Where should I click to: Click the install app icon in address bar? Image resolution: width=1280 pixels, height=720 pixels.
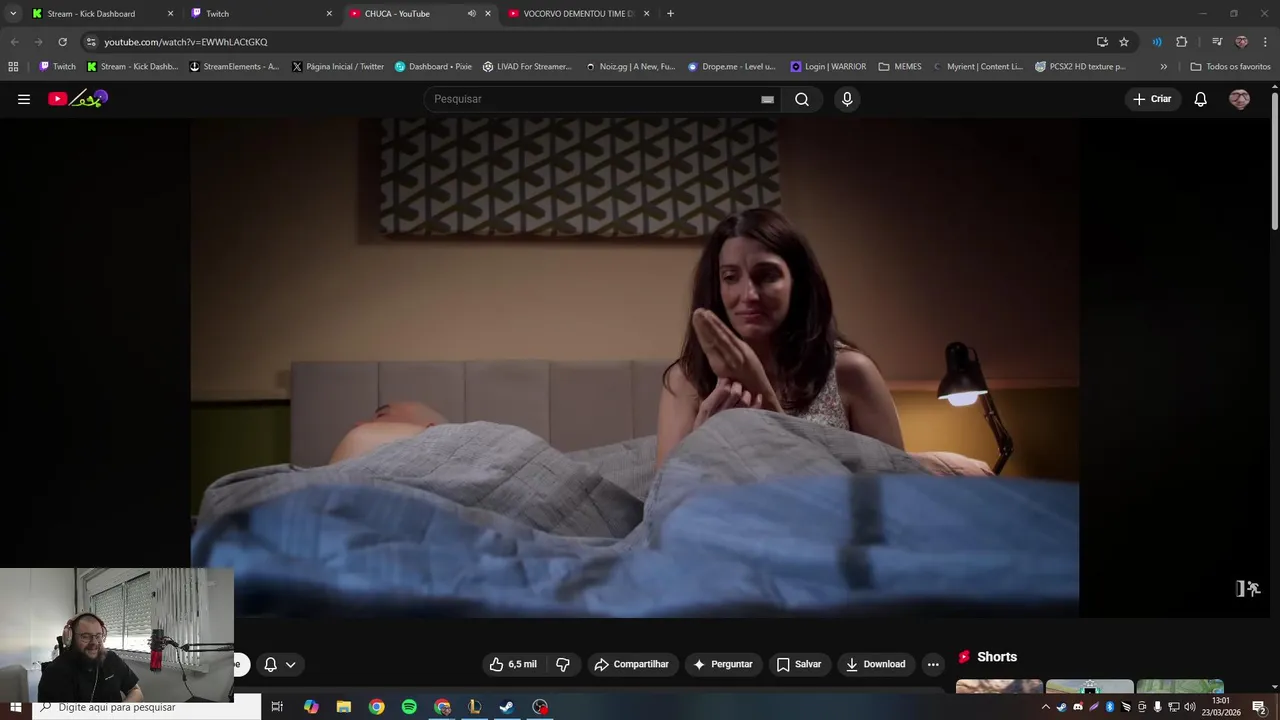click(1102, 42)
